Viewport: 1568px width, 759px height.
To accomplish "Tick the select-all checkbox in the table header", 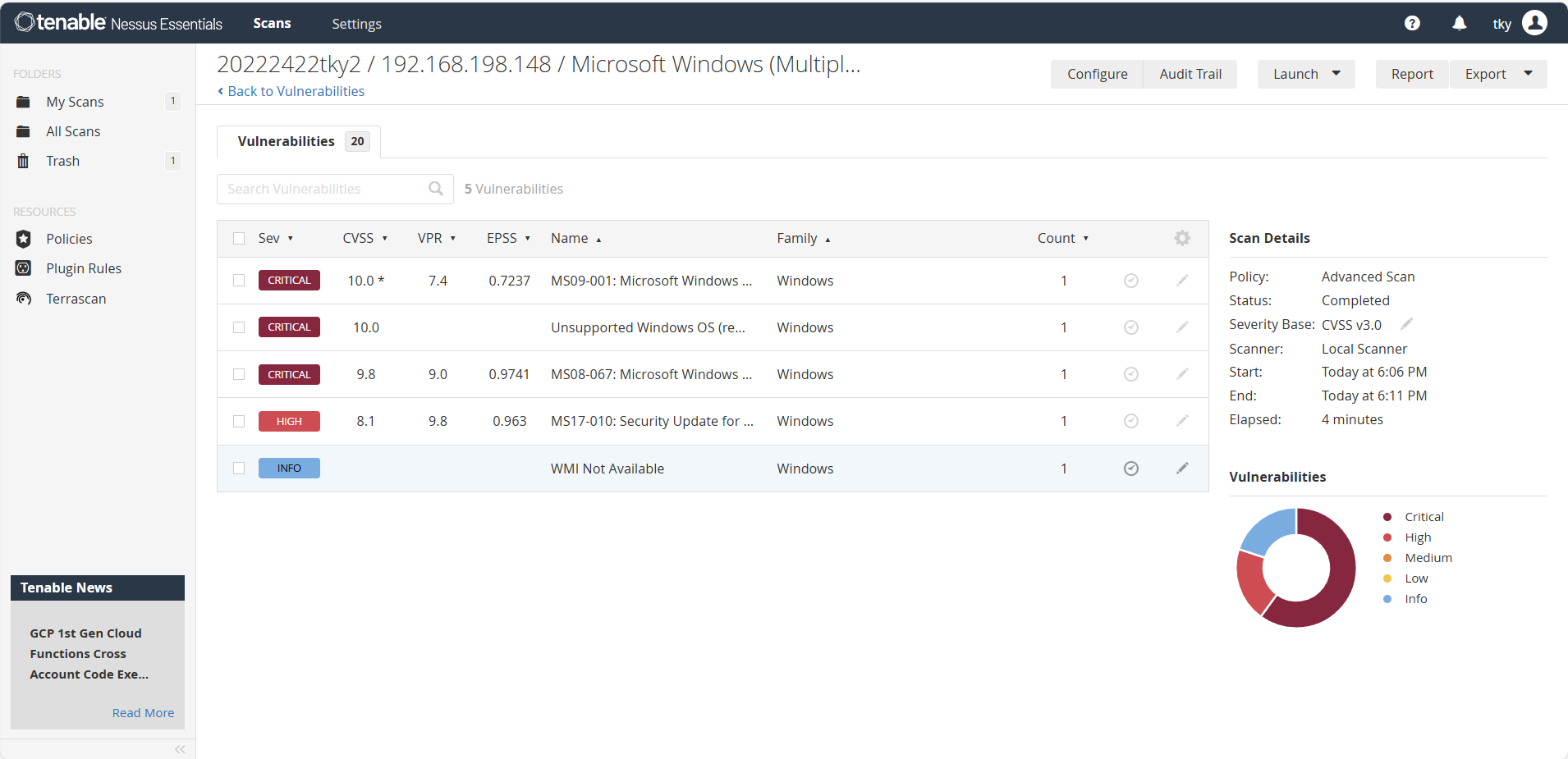I will (239, 239).
